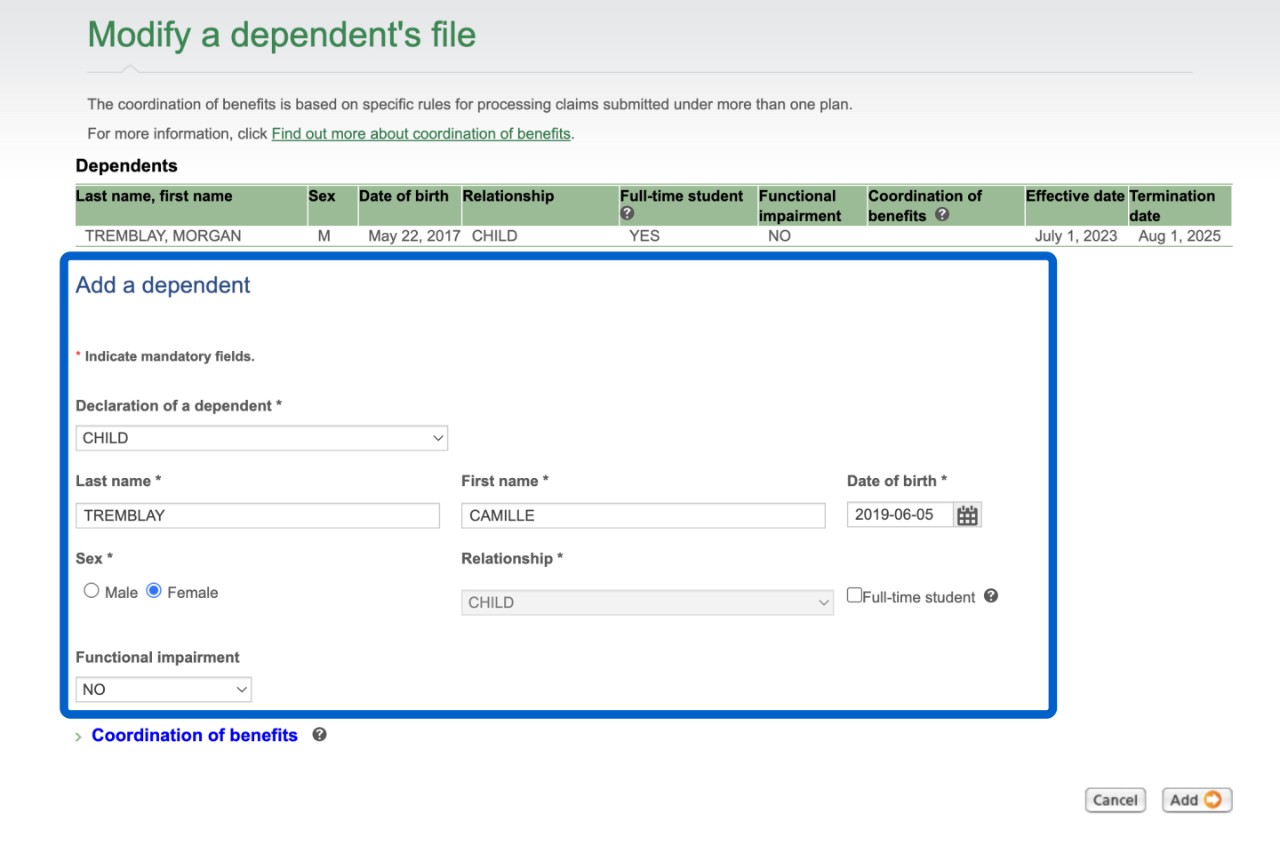
Task: Expand the Coordination of benefits section
Action: click(x=194, y=735)
